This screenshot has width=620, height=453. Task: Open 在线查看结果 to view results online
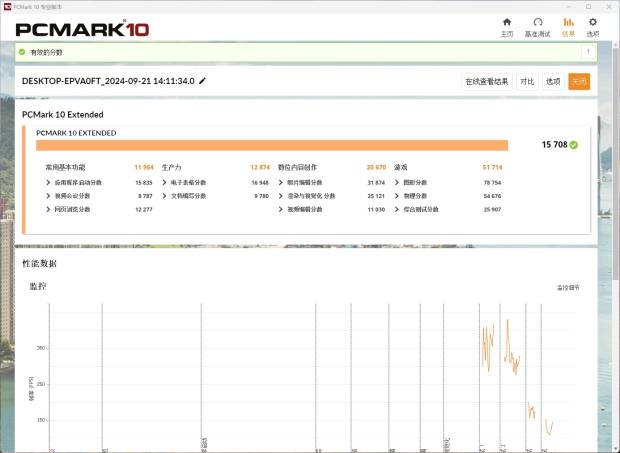[x=487, y=82]
